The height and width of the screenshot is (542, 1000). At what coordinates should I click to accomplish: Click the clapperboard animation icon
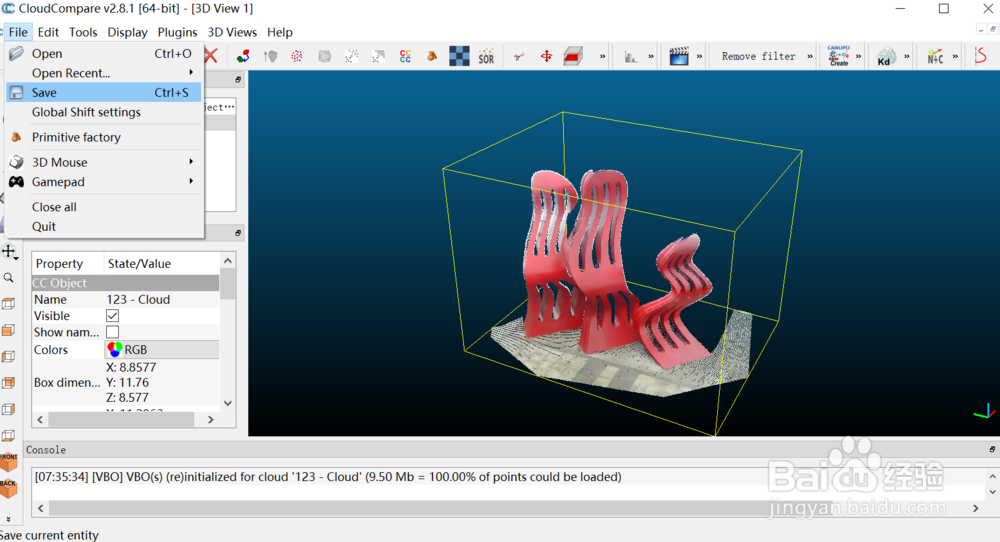pyautogui.click(x=679, y=56)
